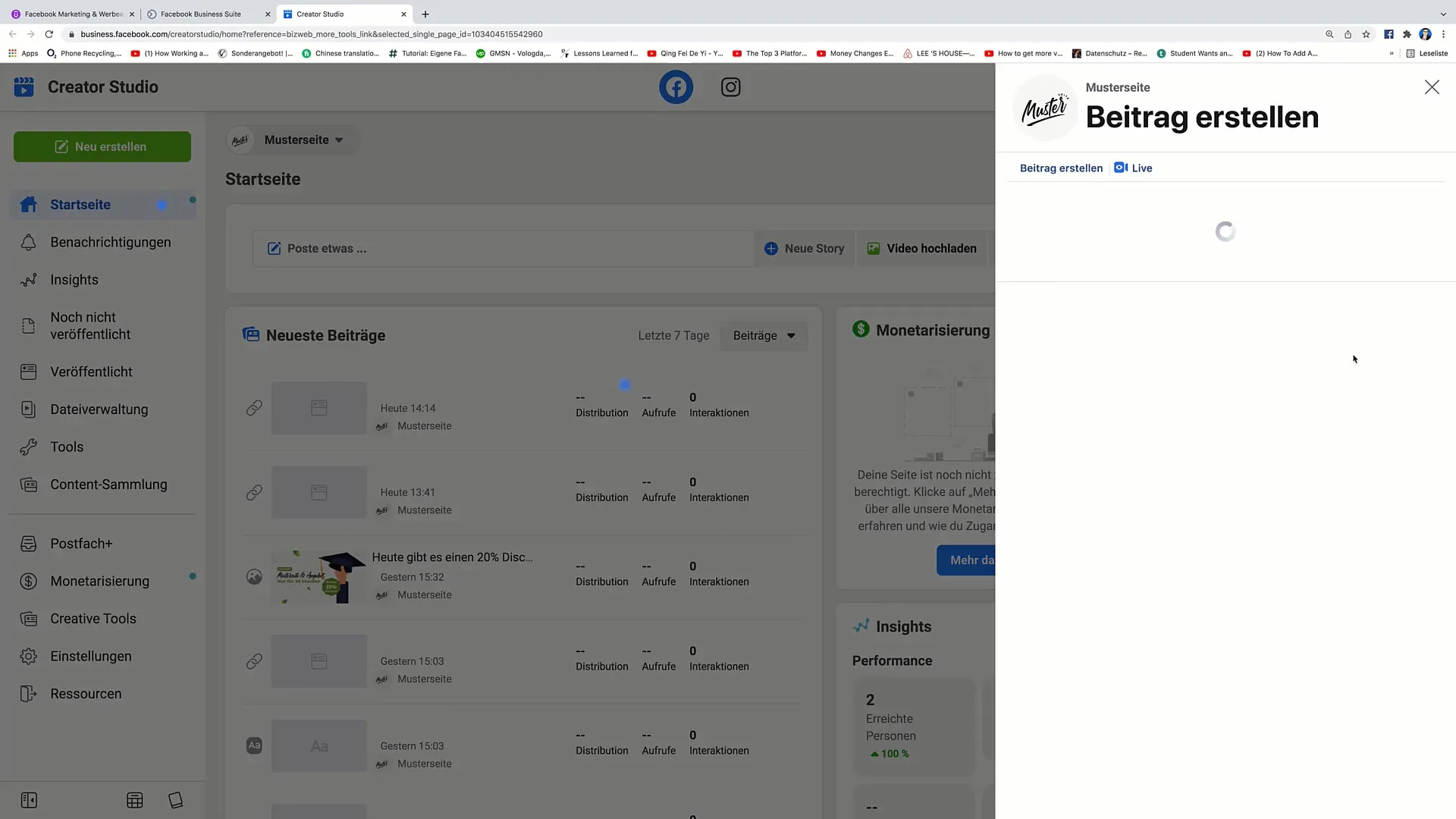Select Insights from sidebar menu

(x=74, y=280)
